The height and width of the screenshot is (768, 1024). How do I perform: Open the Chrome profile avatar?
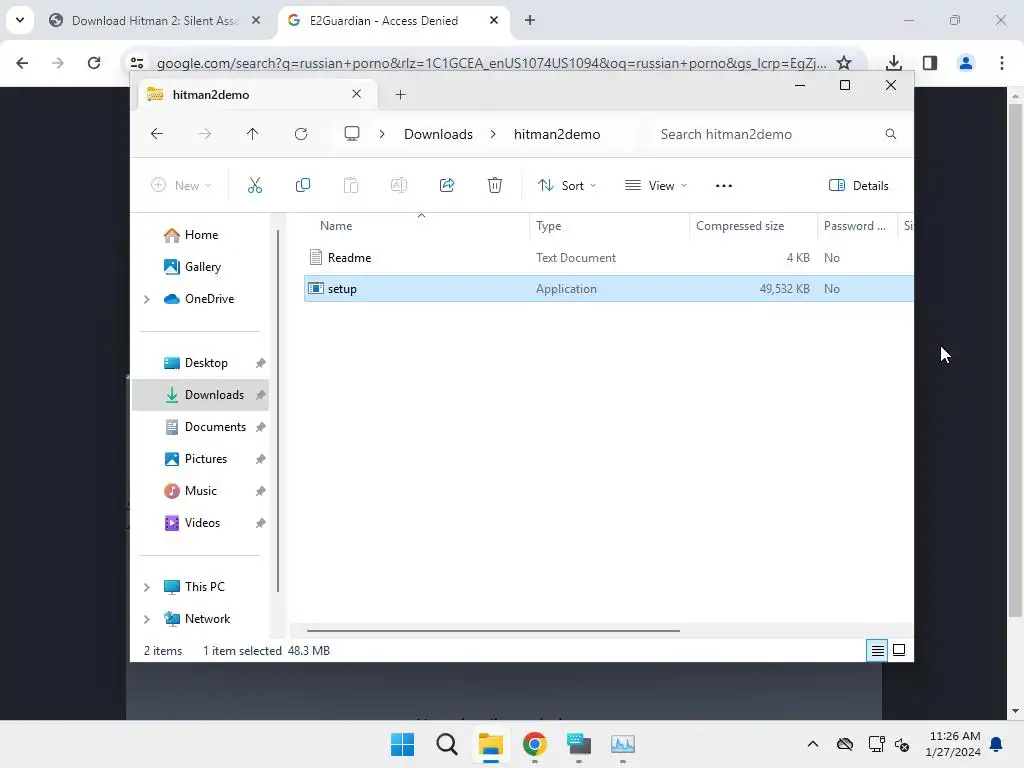[x=966, y=63]
